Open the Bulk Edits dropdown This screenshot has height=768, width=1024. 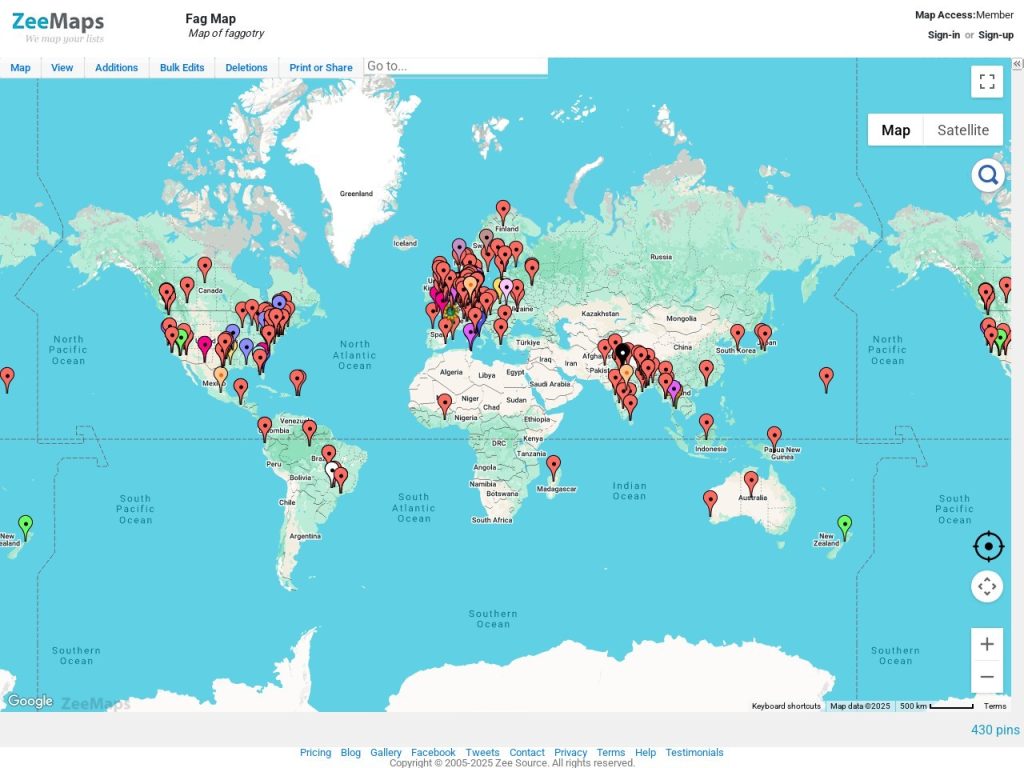tap(182, 68)
